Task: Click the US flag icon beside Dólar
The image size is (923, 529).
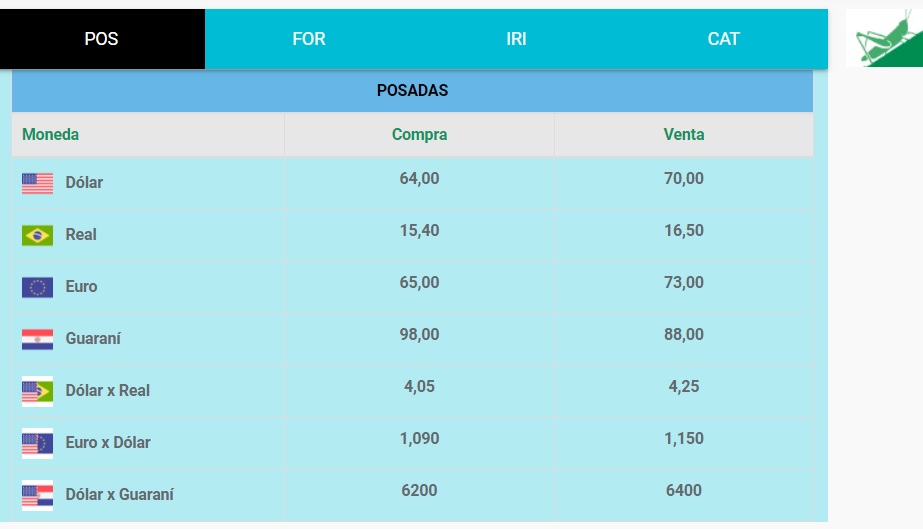Action: click(x=37, y=183)
